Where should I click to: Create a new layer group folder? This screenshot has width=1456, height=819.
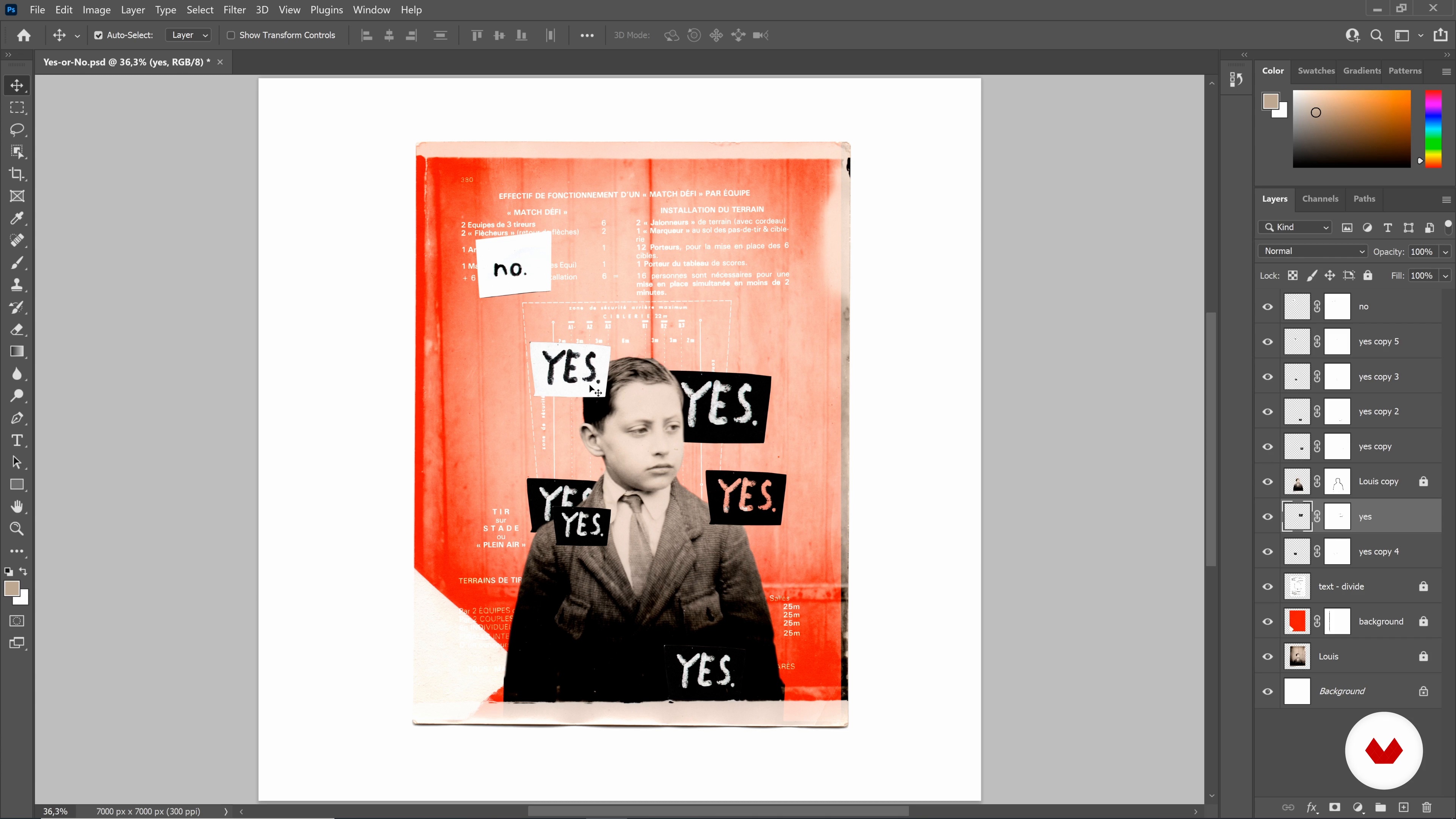(1380, 807)
